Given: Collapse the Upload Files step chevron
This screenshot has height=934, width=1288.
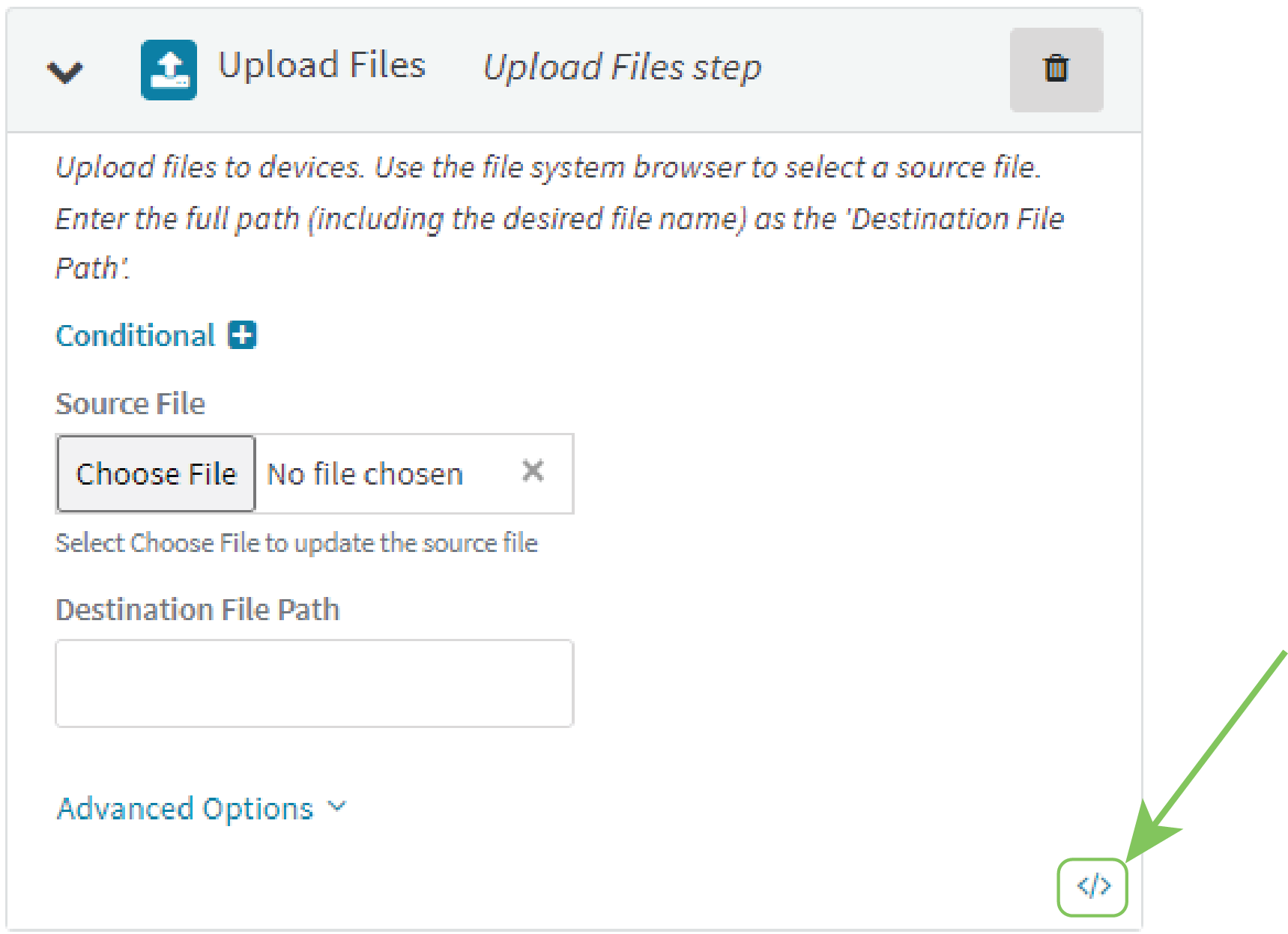Looking at the screenshot, I should pos(65,72).
